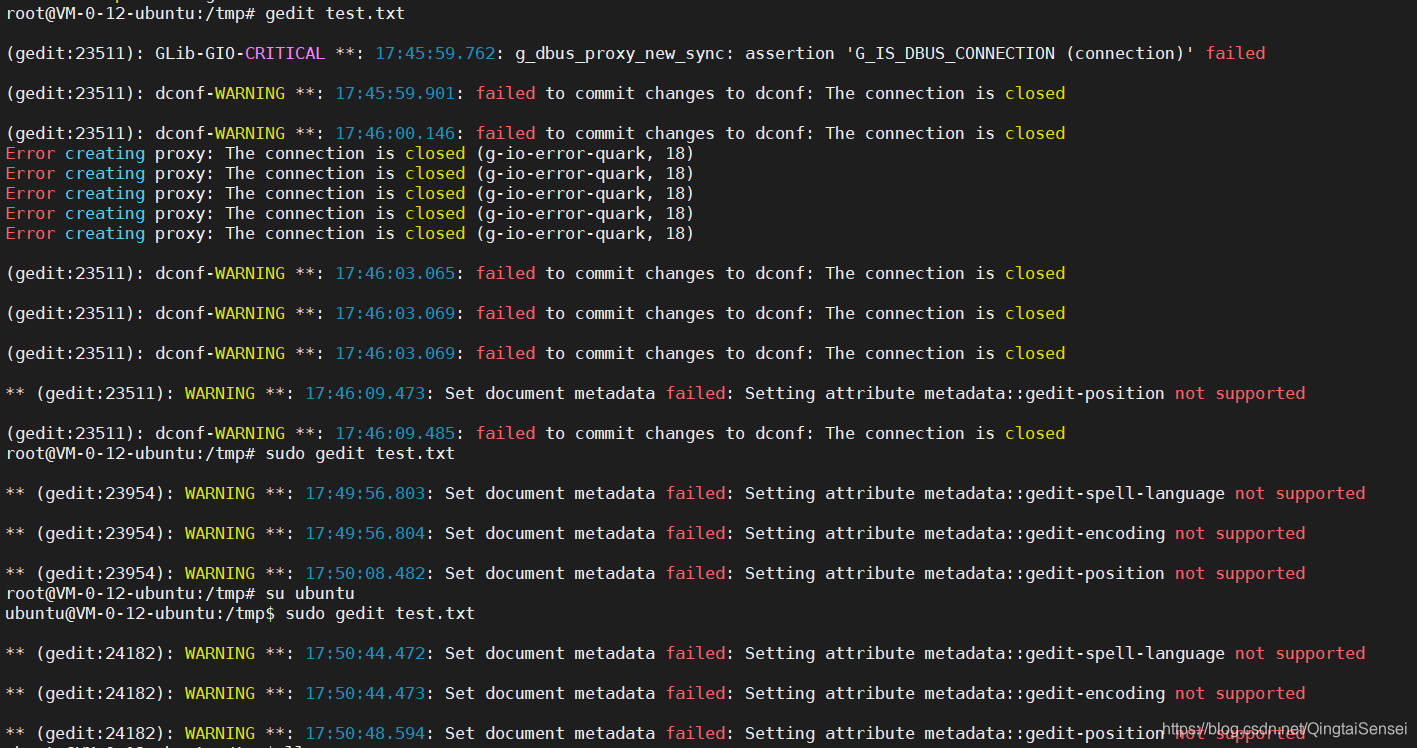This screenshot has width=1417, height=748.
Task: Click the timestamp 17:49:56.803
Action: (x=365, y=493)
